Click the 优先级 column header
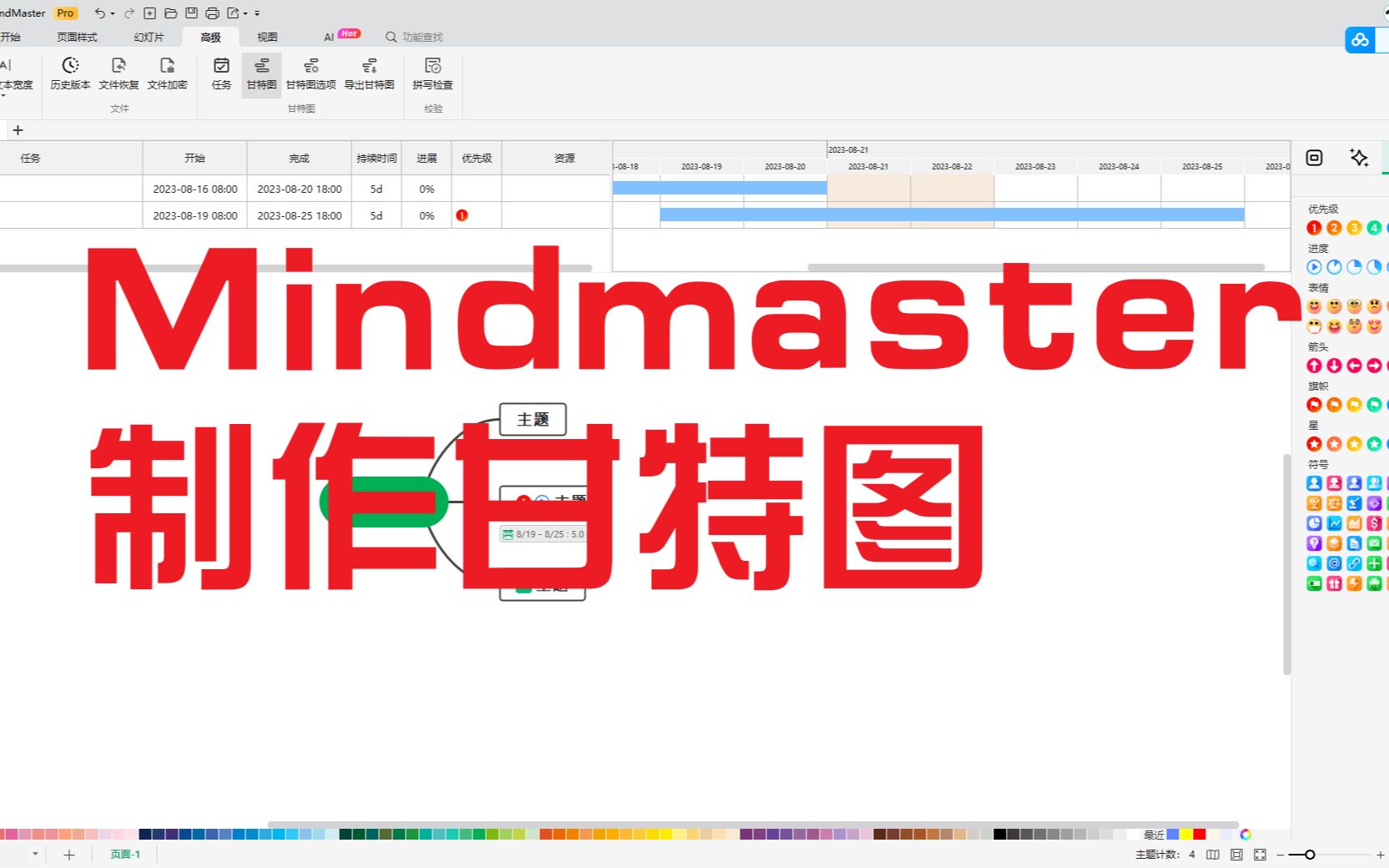Screen dimensions: 1389x868 tap(477, 158)
